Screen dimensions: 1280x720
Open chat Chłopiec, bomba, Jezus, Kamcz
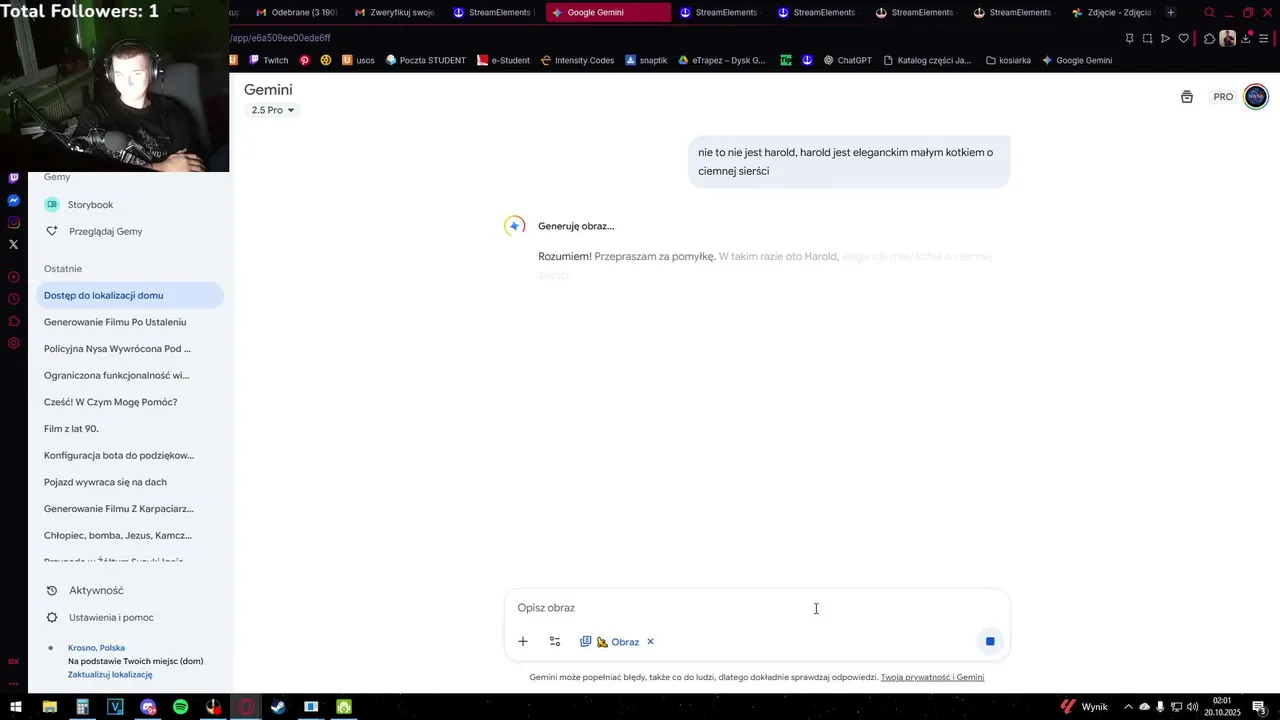coord(118,535)
